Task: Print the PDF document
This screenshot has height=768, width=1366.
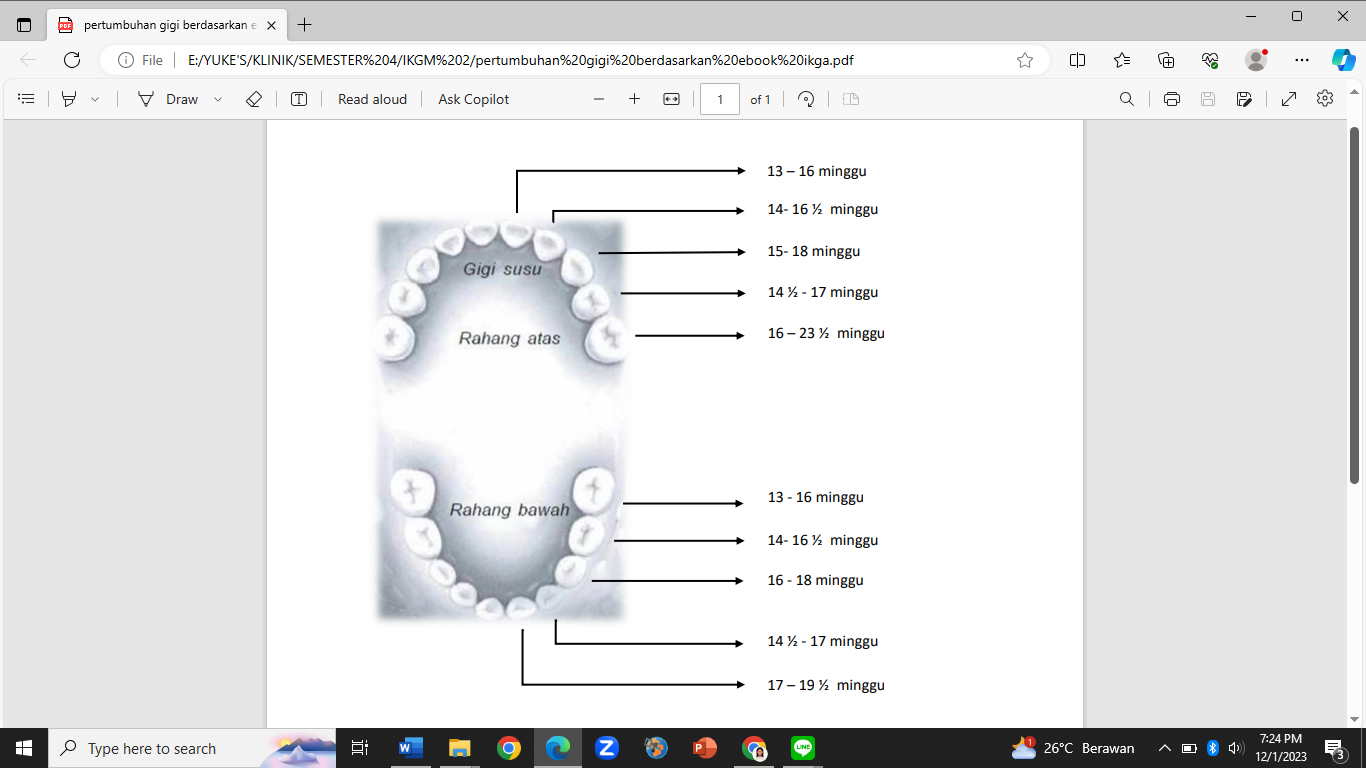Action: click(1172, 99)
